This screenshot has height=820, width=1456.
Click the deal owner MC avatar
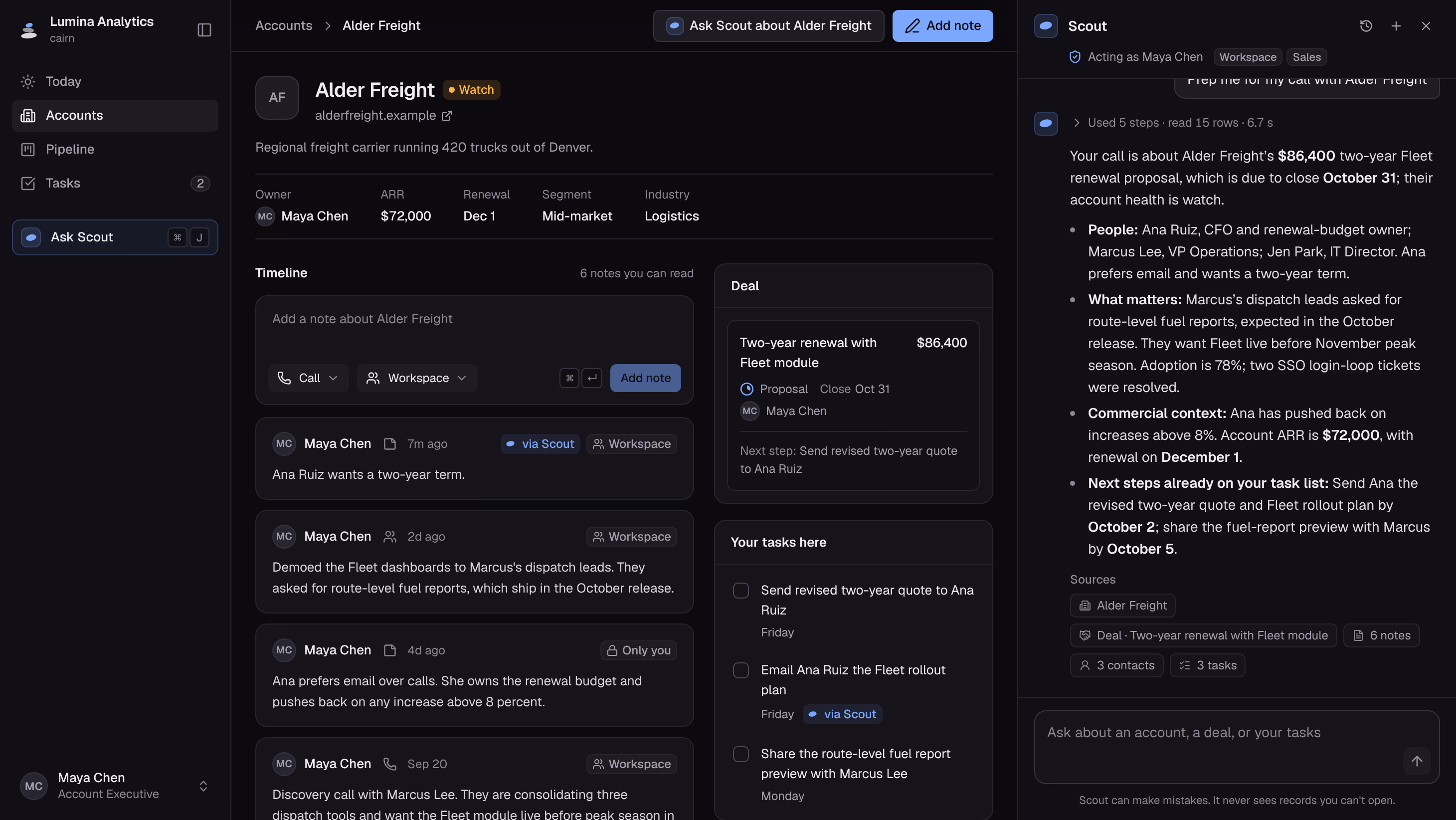[749, 411]
